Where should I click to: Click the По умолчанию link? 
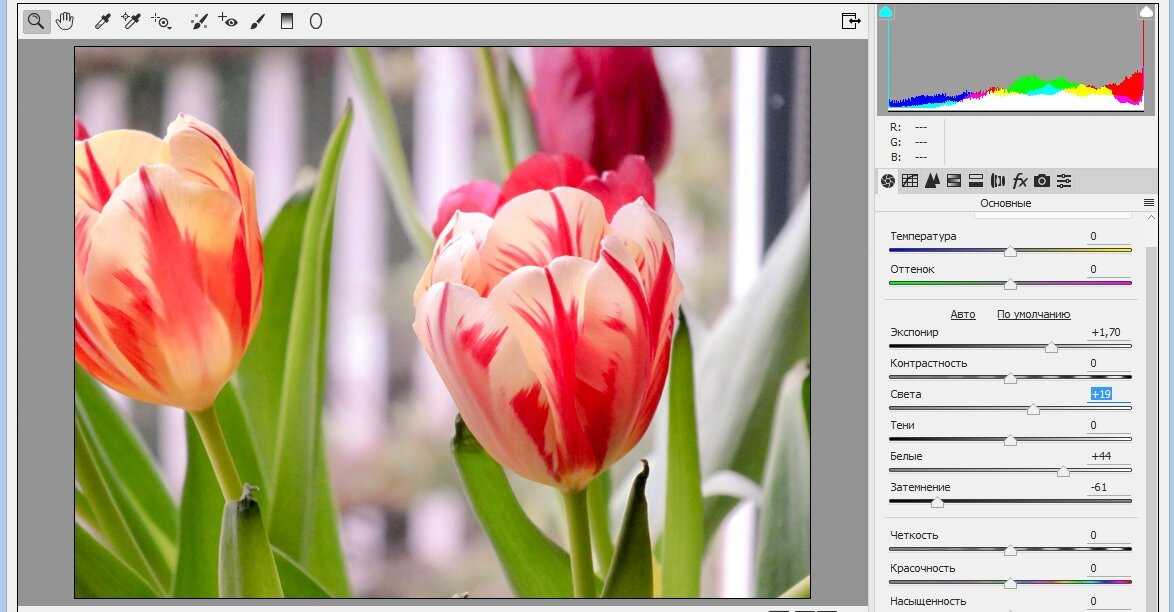(1033, 315)
